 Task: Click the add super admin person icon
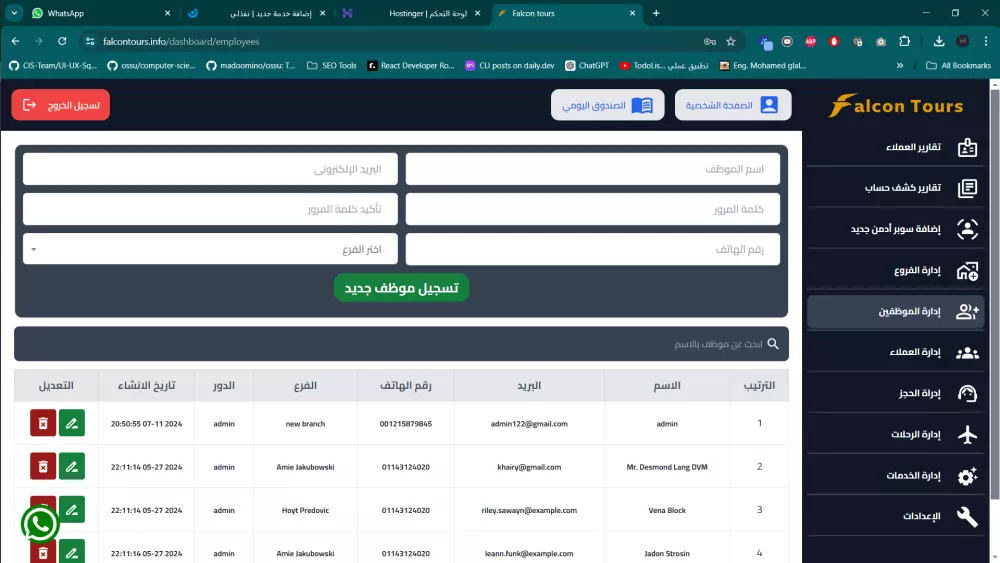(967, 229)
